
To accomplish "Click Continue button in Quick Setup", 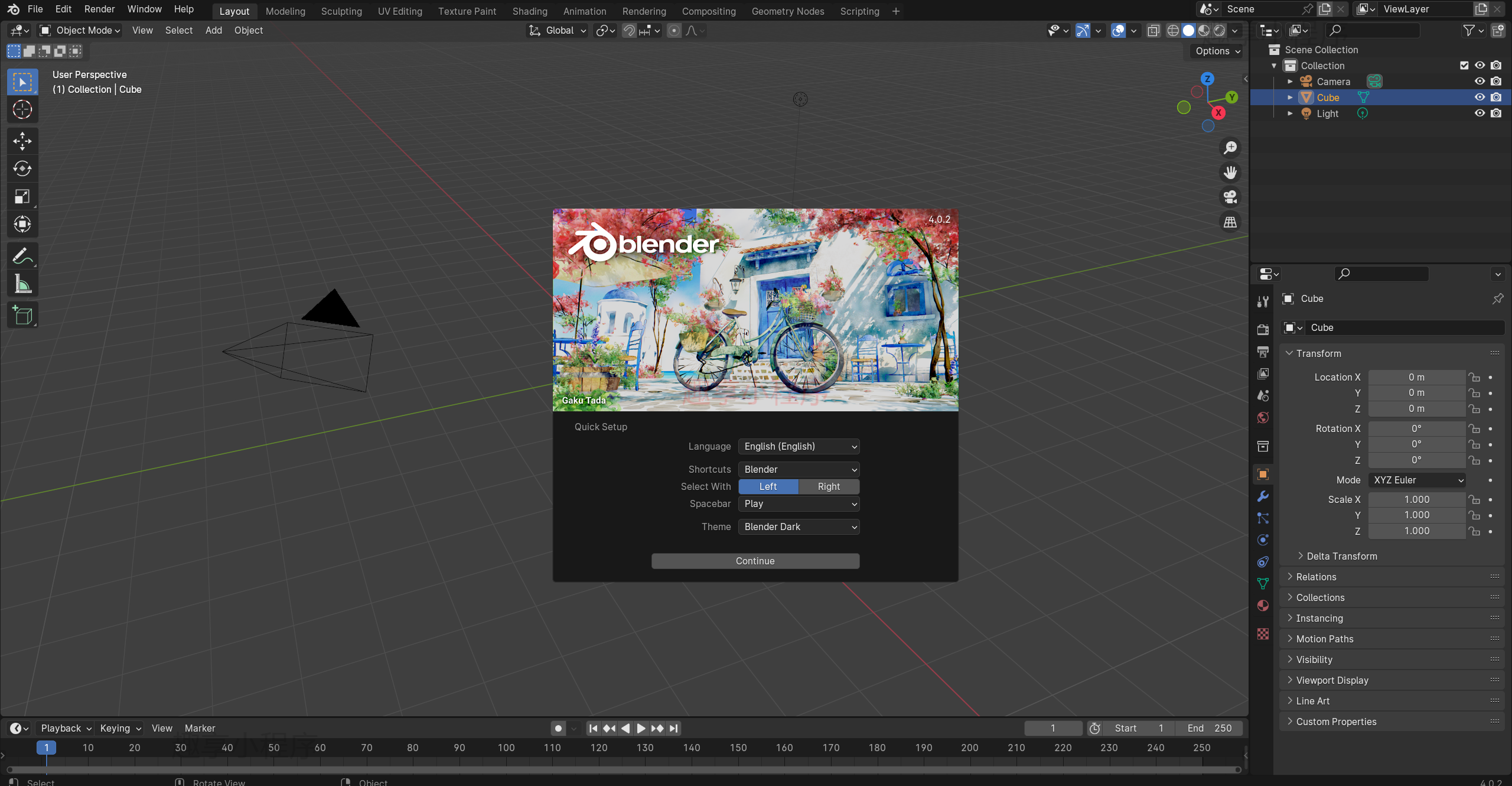I will (755, 561).
